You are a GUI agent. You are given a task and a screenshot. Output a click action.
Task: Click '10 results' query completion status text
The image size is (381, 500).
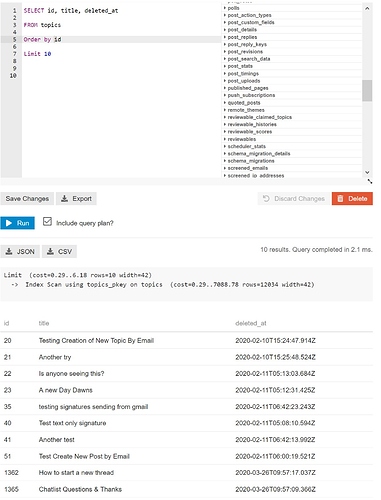point(316,250)
